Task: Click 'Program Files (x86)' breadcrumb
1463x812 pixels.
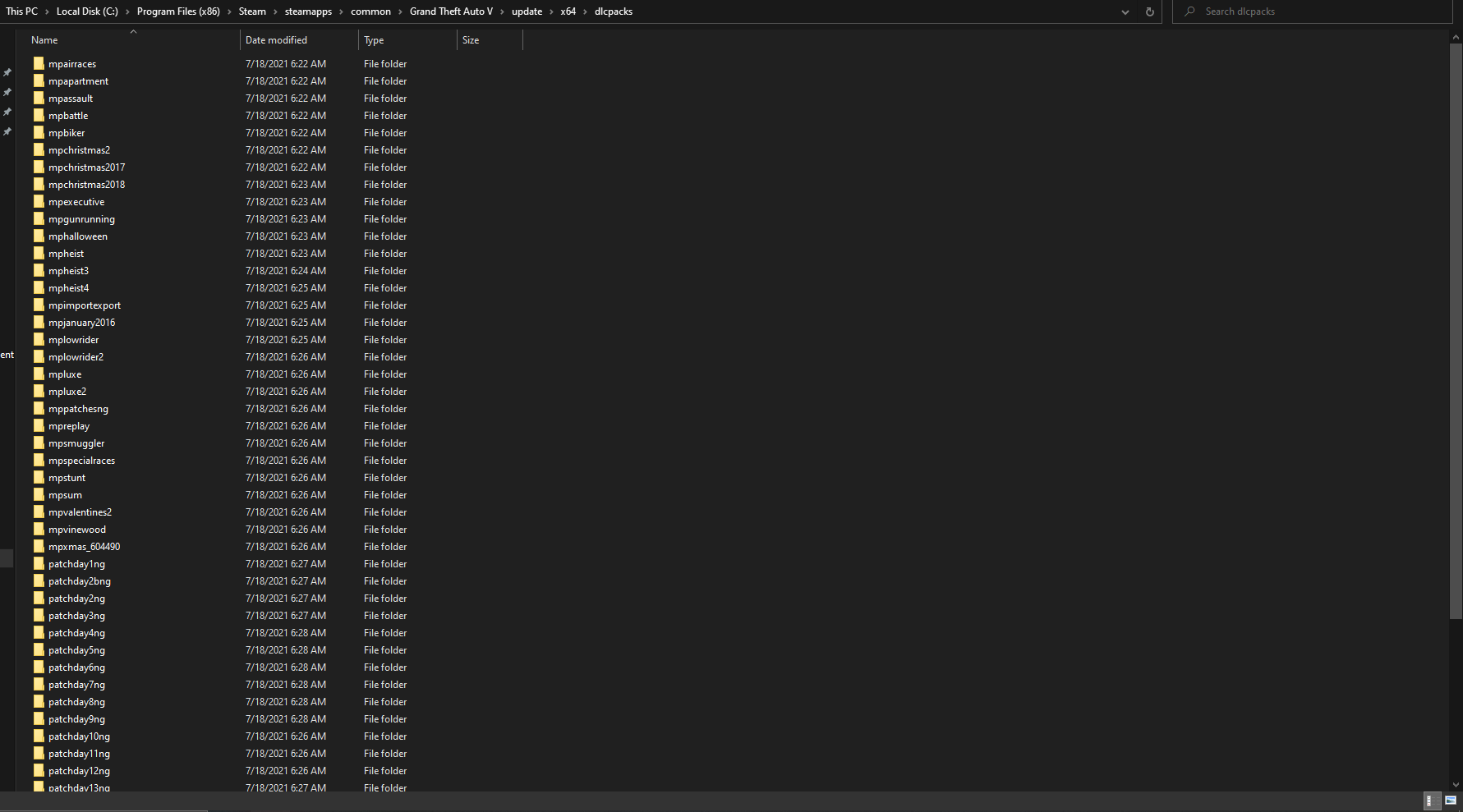Action: tap(178, 11)
